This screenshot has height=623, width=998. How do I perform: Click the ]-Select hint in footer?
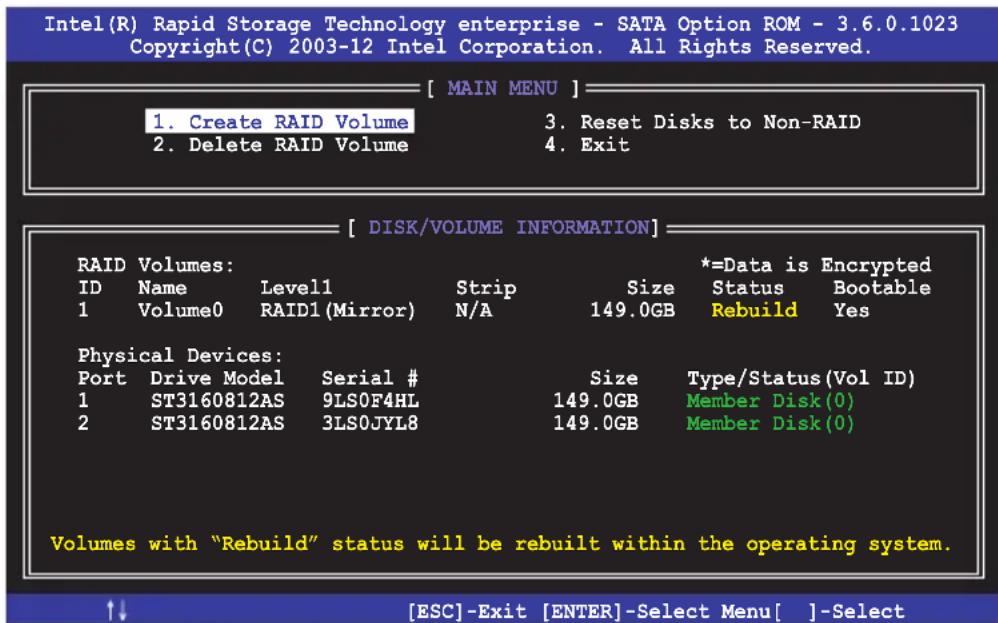[x=855, y=612]
